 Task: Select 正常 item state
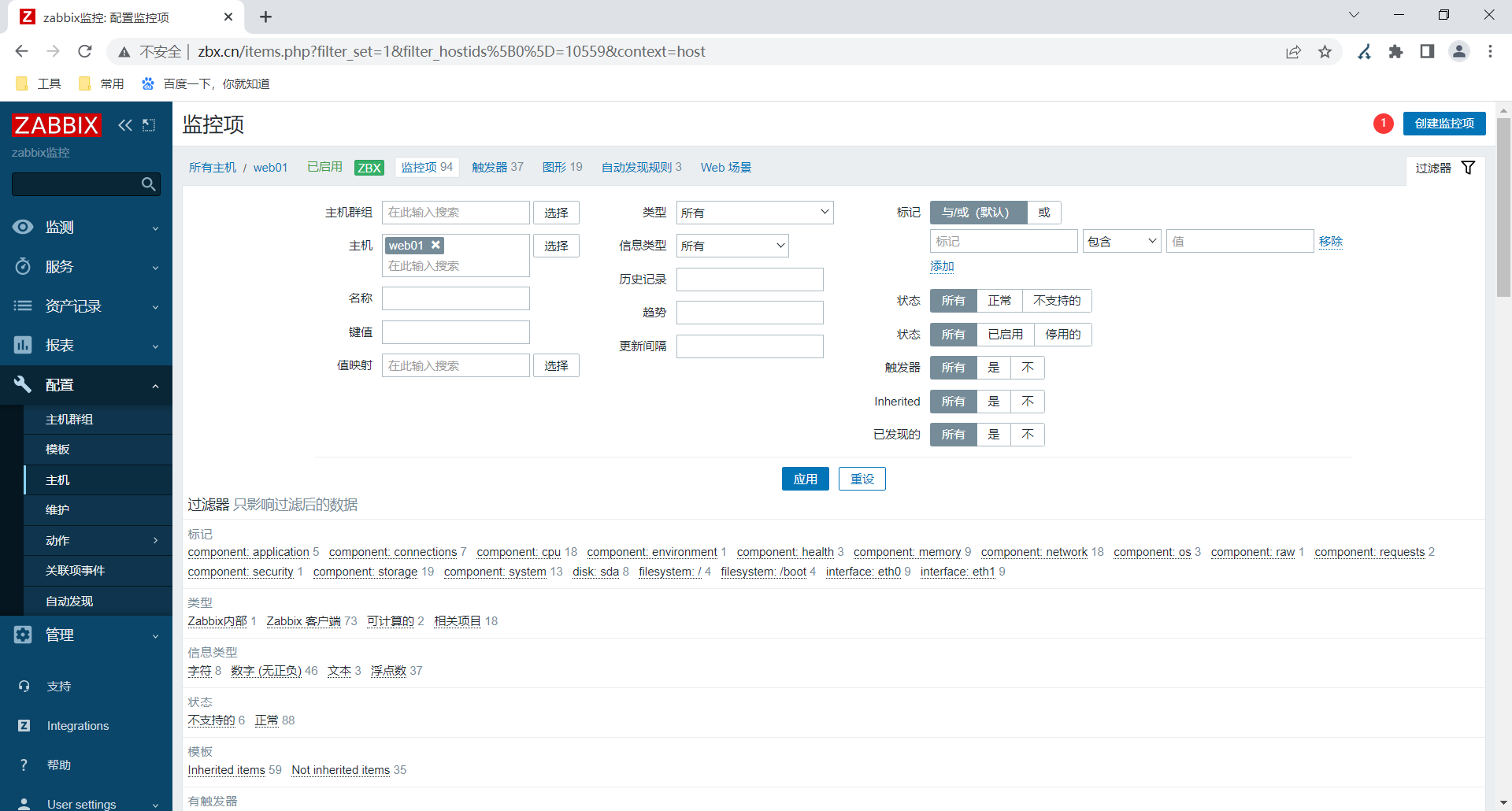tap(999, 301)
